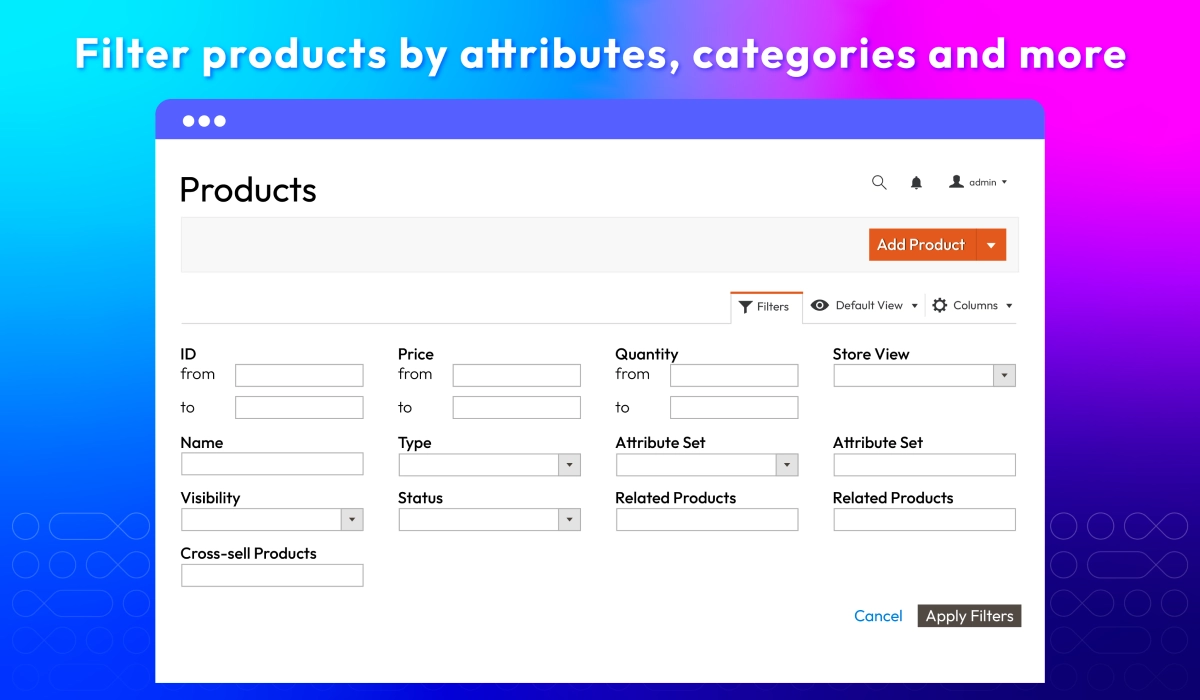Open column settings via the gear icon
The width and height of the screenshot is (1200, 700).
click(938, 305)
